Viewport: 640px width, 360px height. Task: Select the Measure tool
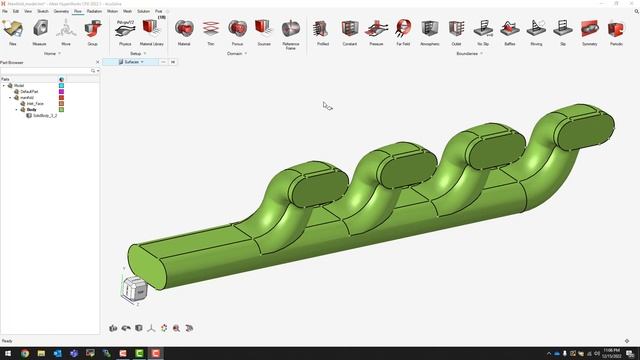[40, 32]
